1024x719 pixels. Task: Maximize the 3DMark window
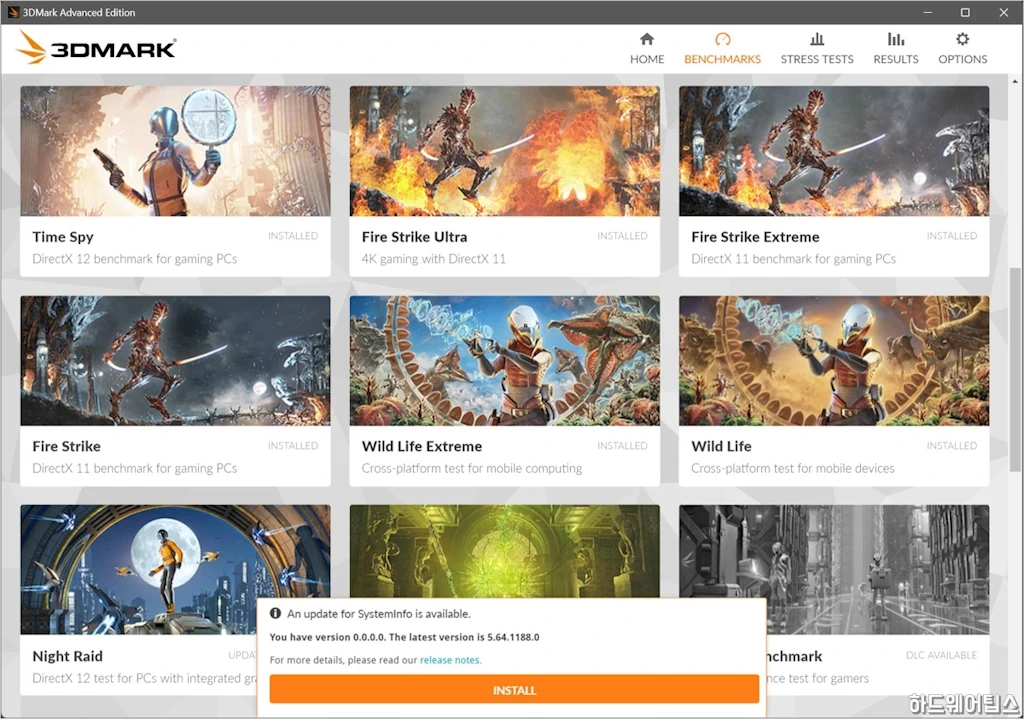coord(965,12)
